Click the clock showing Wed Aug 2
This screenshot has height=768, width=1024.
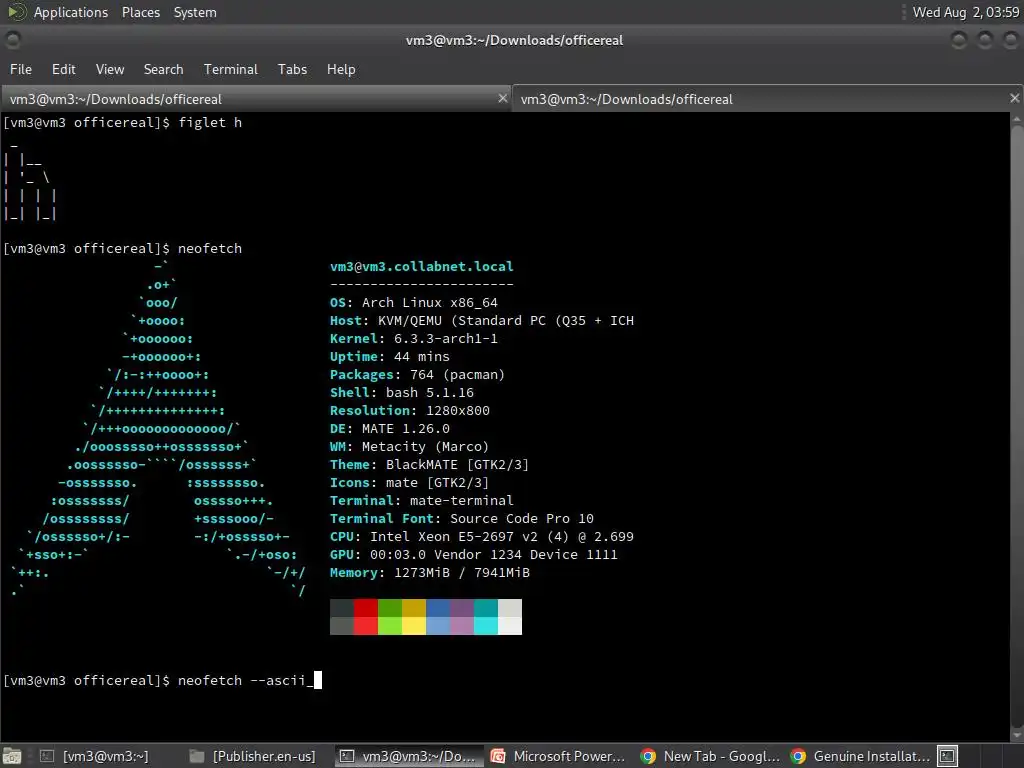(x=965, y=12)
